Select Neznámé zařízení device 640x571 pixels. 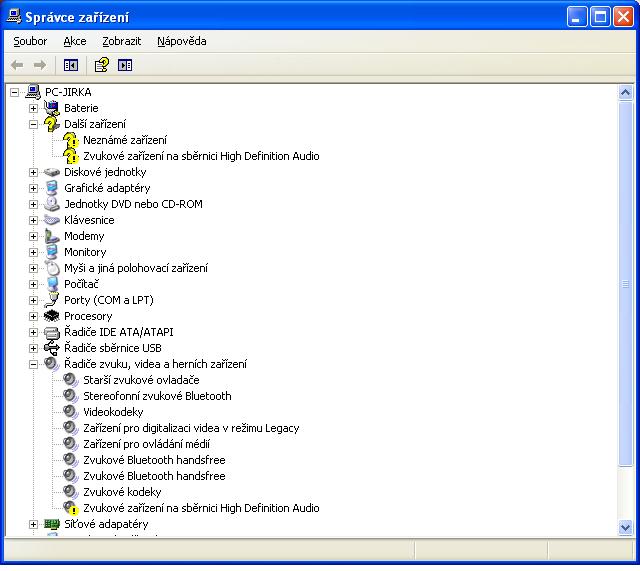(125, 140)
